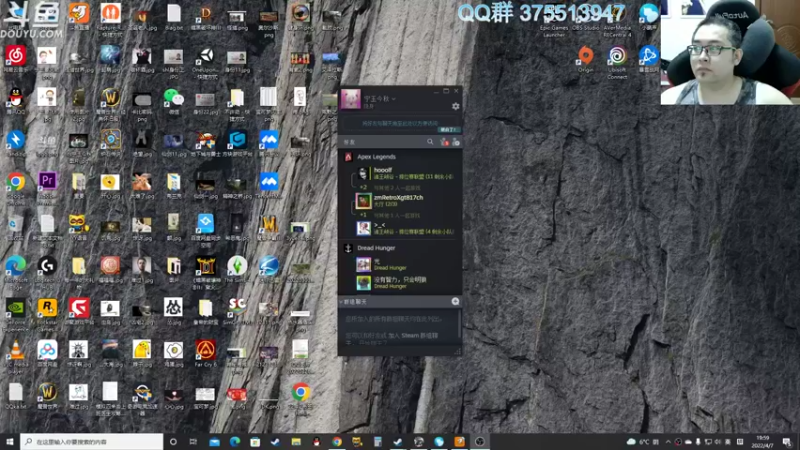Click the notification banner in friends window
This screenshot has width=800, height=450.
click(x=399, y=123)
